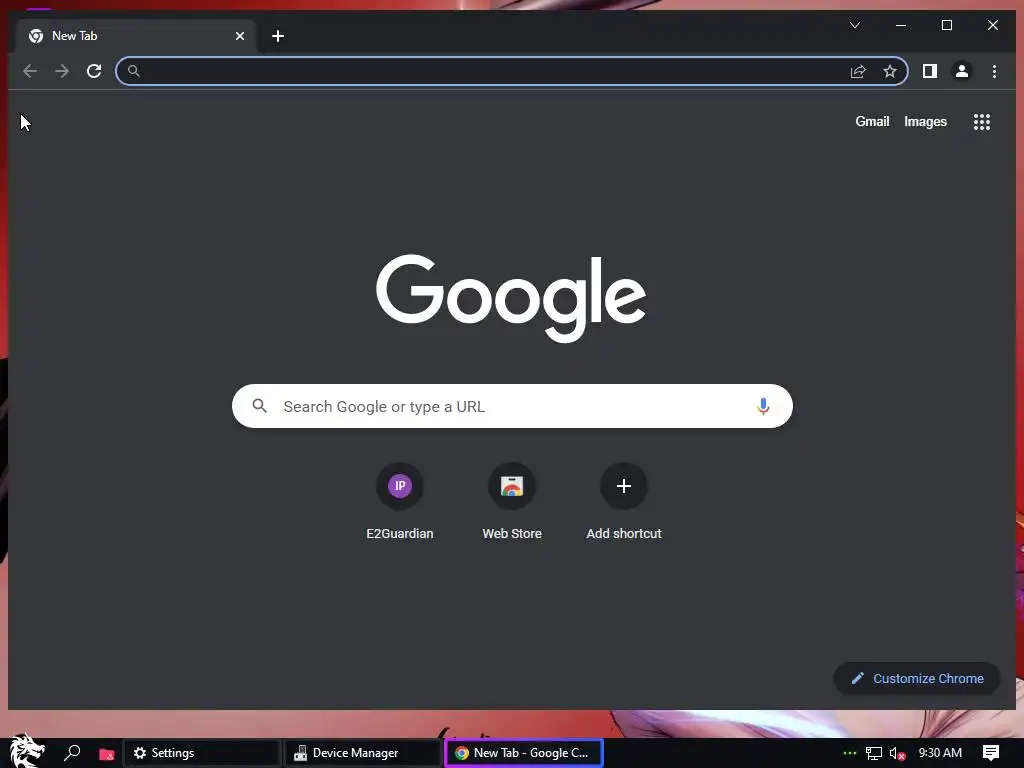Show hidden tray icons (three dots)
The width and height of the screenshot is (1024, 768).
tap(850, 753)
